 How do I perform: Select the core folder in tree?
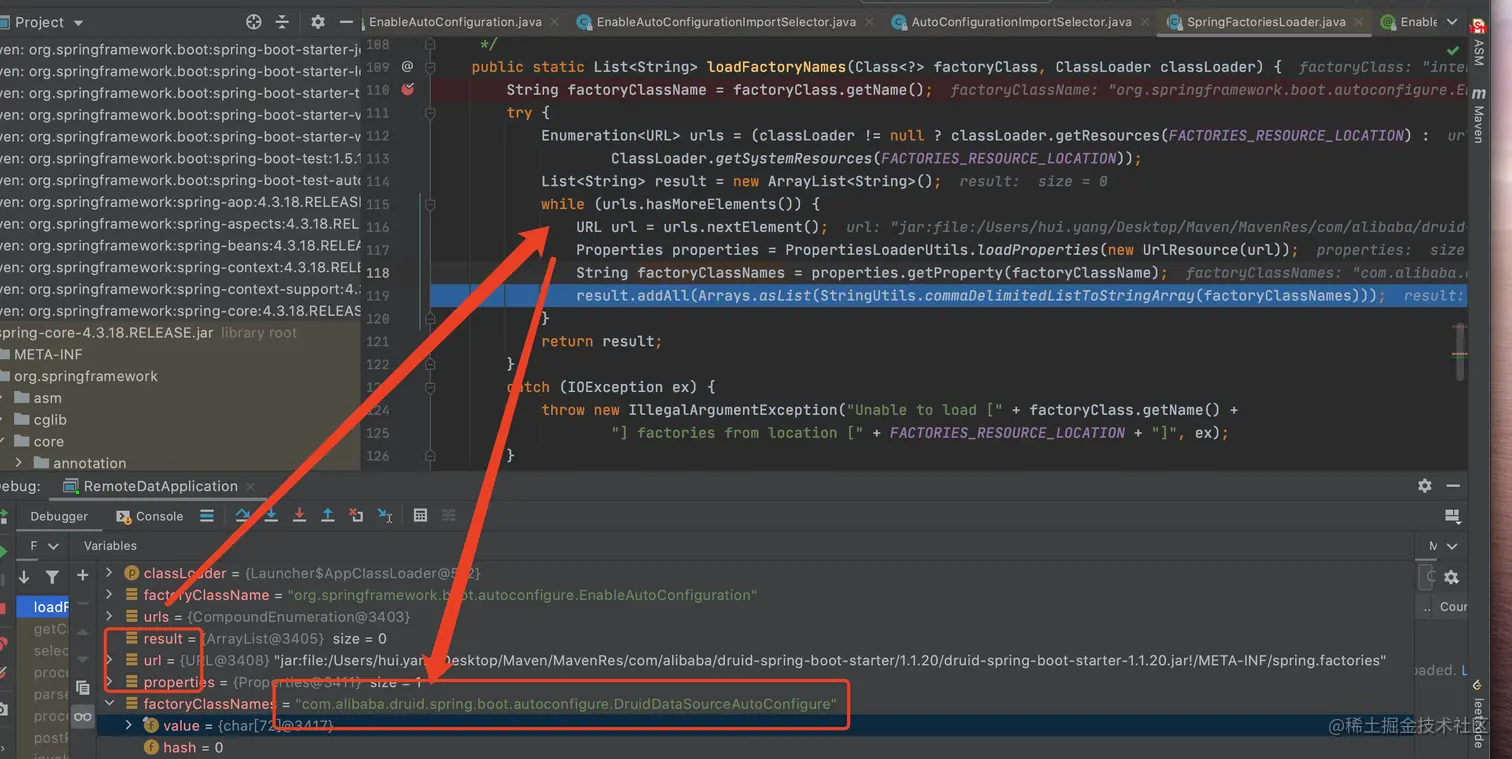click(x=48, y=442)
